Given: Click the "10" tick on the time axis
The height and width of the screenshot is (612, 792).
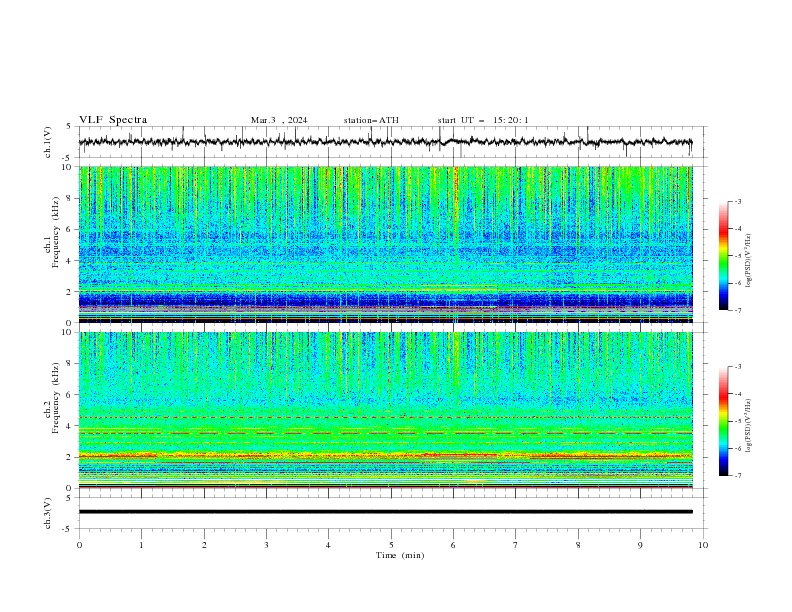Looking at the screenshot, I should point(703,545).
